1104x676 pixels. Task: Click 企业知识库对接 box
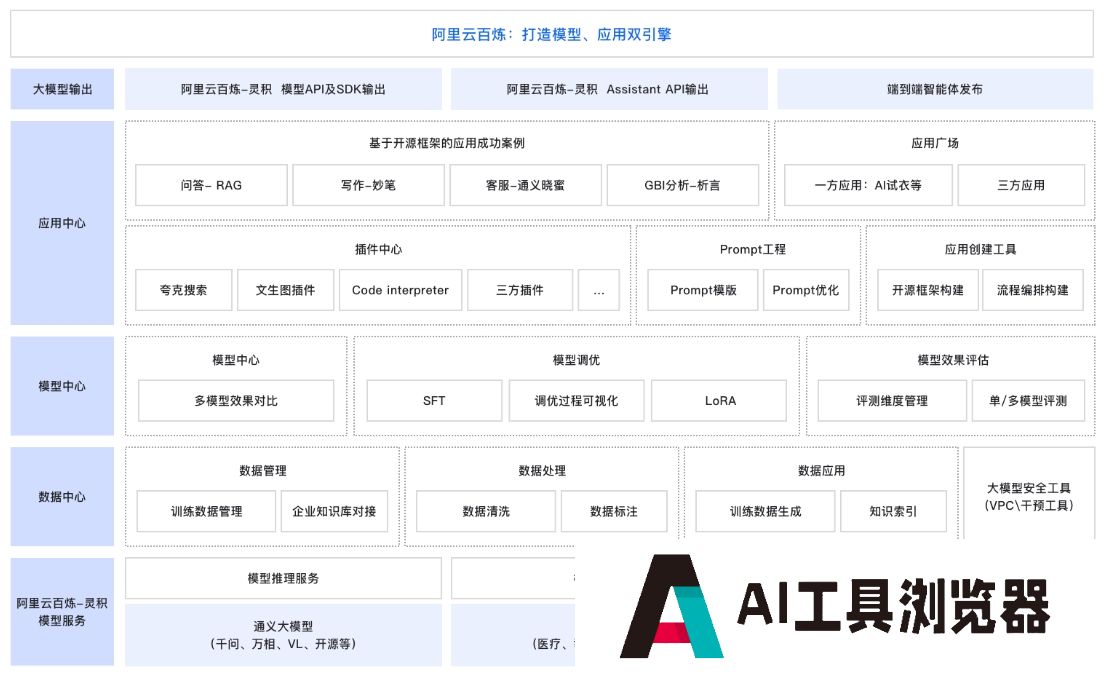point(334,511)
